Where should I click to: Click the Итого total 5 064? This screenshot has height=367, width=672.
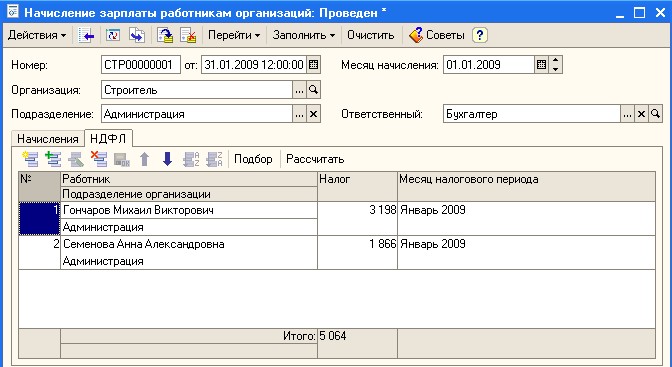click(333, 336)
